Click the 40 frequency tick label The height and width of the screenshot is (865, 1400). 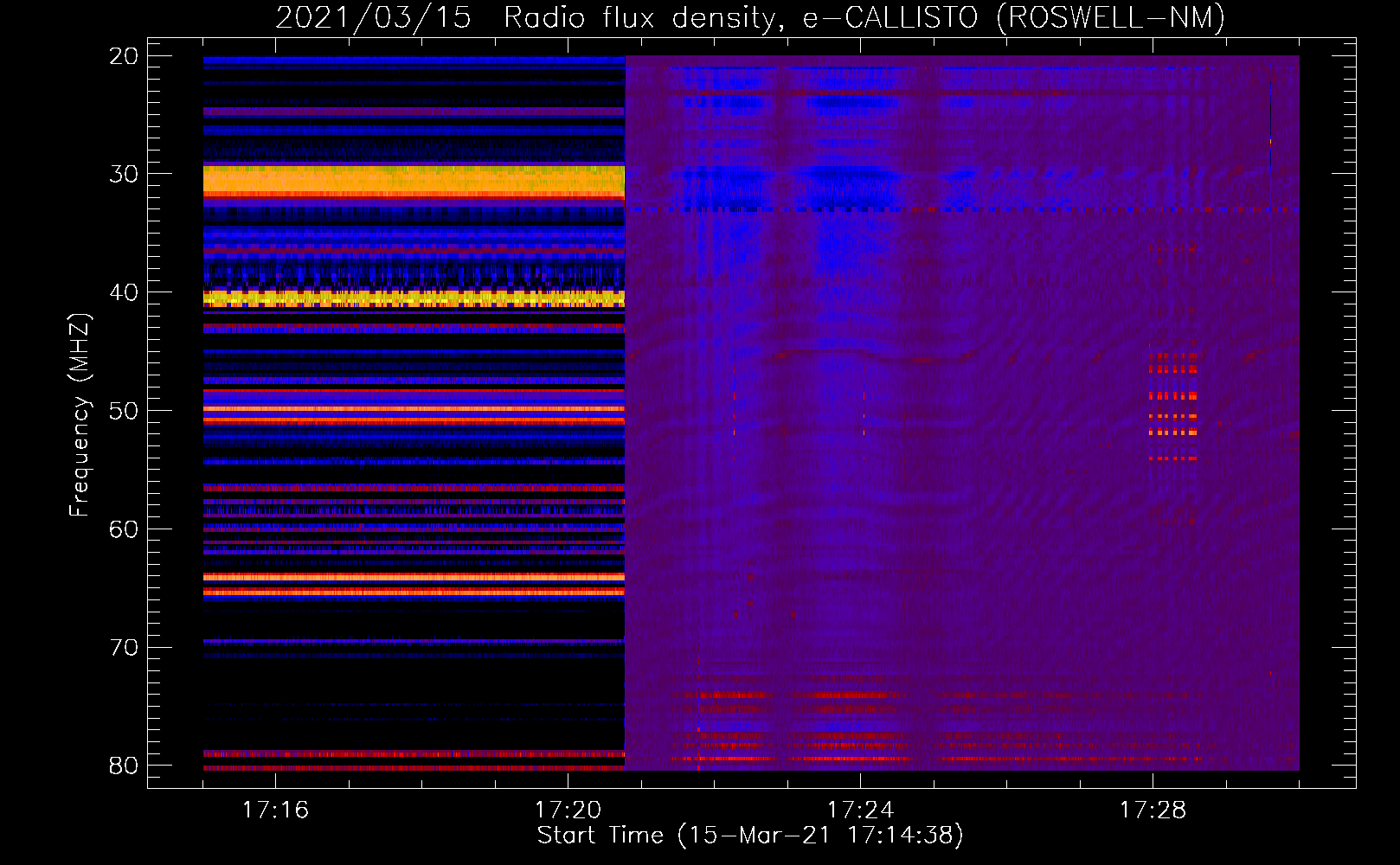point(124,292)
